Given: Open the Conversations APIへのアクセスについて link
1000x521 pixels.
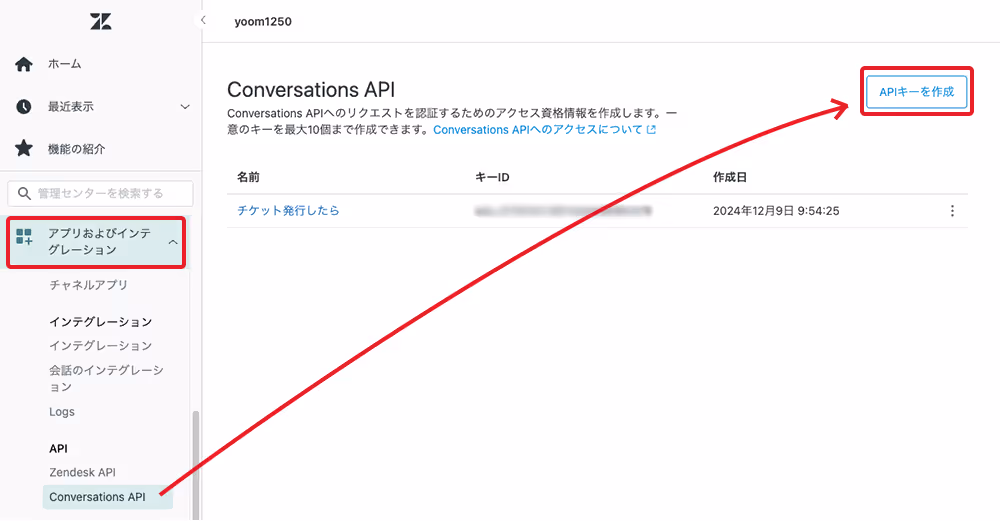Looking at the screenshot, I should (538, 129).
